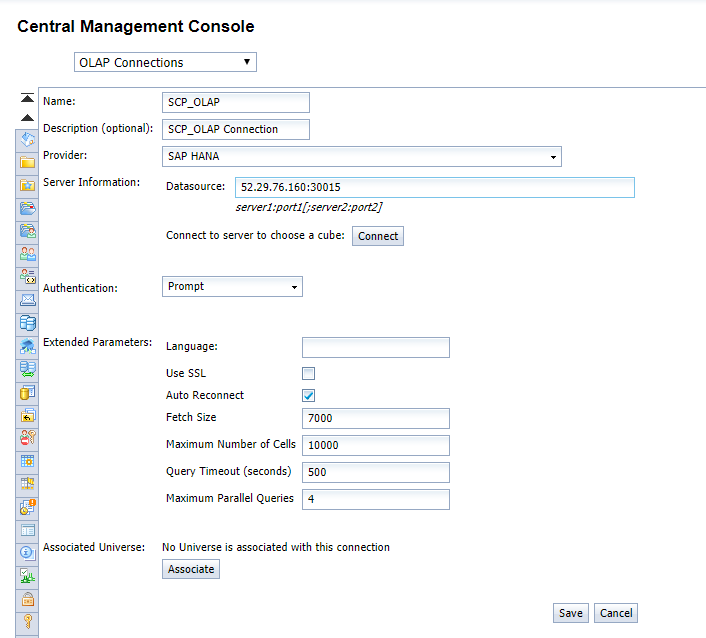Uncheck the Auto Reconnect checkbox

(308, 395)
